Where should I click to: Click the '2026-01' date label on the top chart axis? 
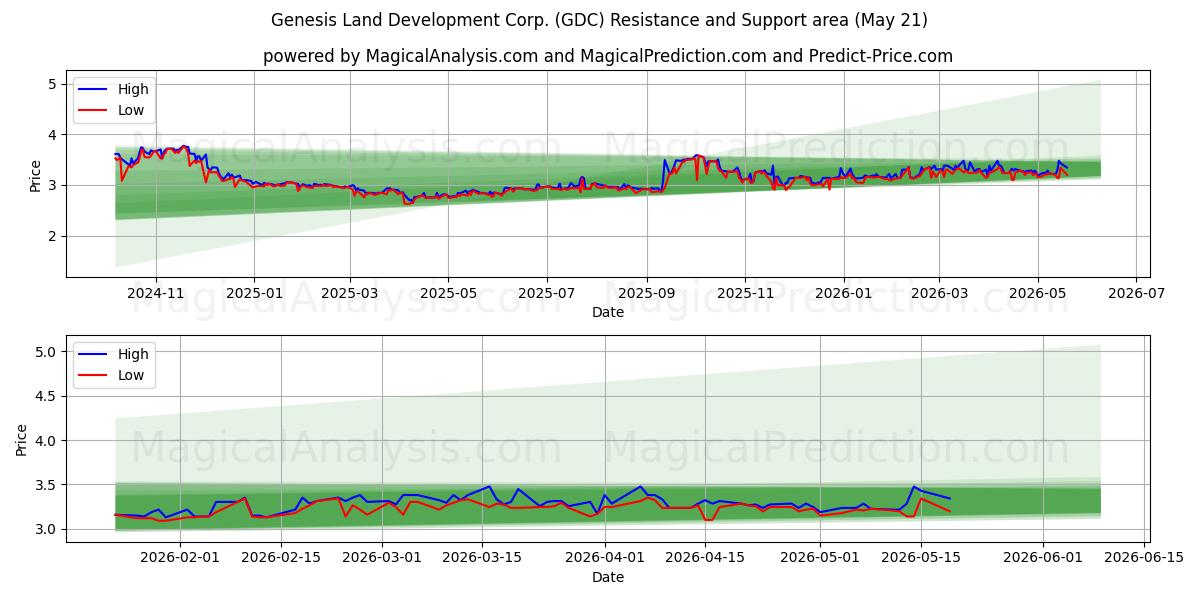843,294
